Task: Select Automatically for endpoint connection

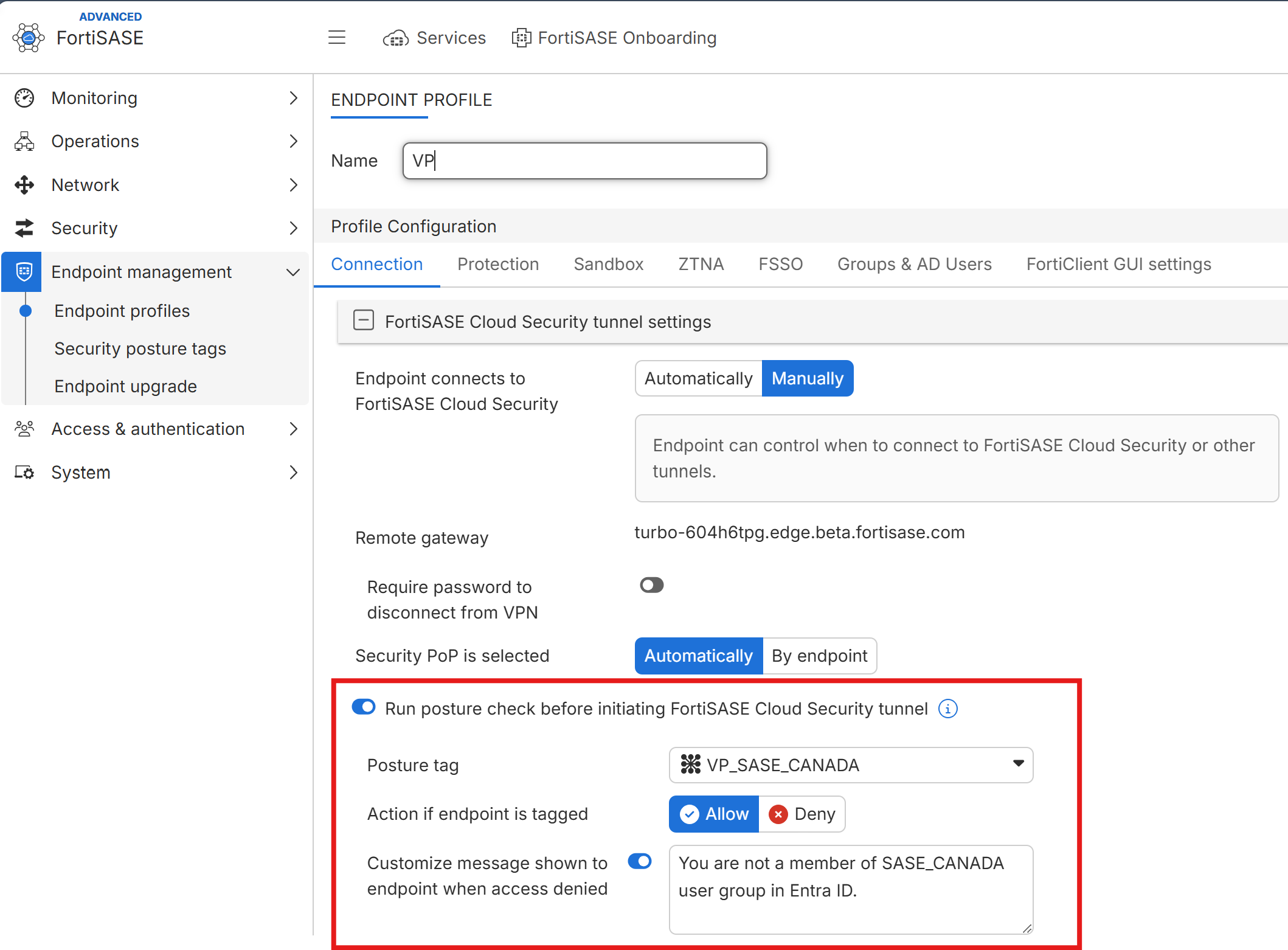Action: click(x=699, y=378)
